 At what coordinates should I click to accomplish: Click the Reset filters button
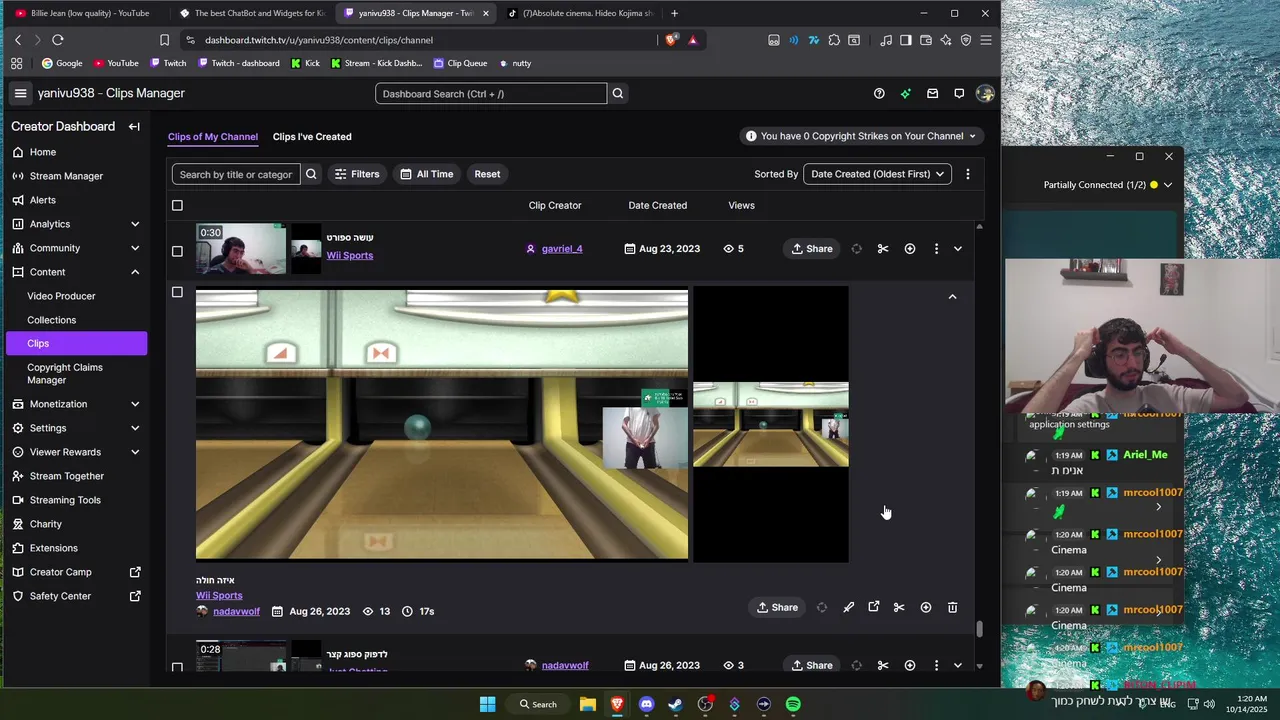pos(487,174)
